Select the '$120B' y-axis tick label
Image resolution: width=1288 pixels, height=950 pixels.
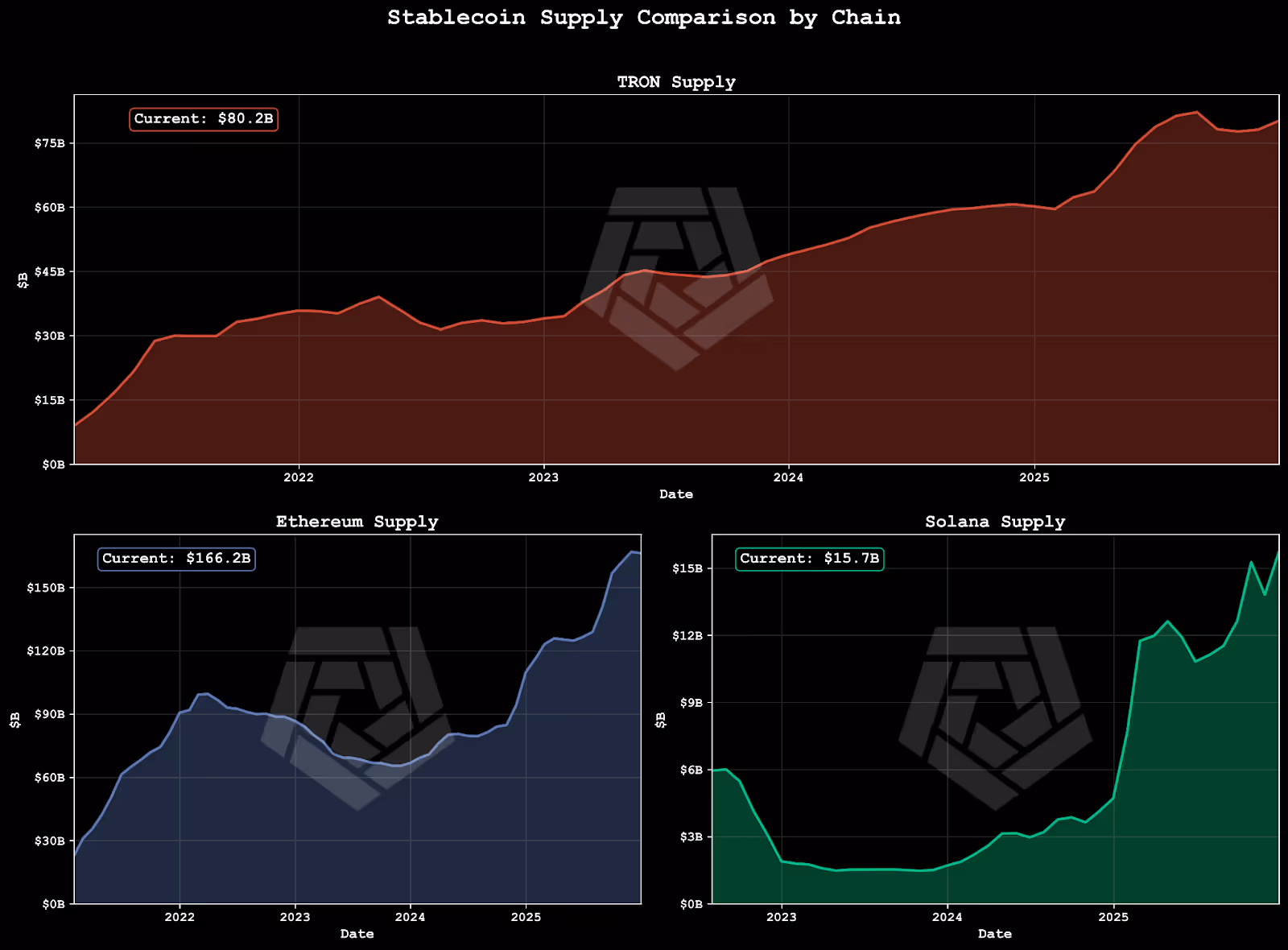(47, 651)
